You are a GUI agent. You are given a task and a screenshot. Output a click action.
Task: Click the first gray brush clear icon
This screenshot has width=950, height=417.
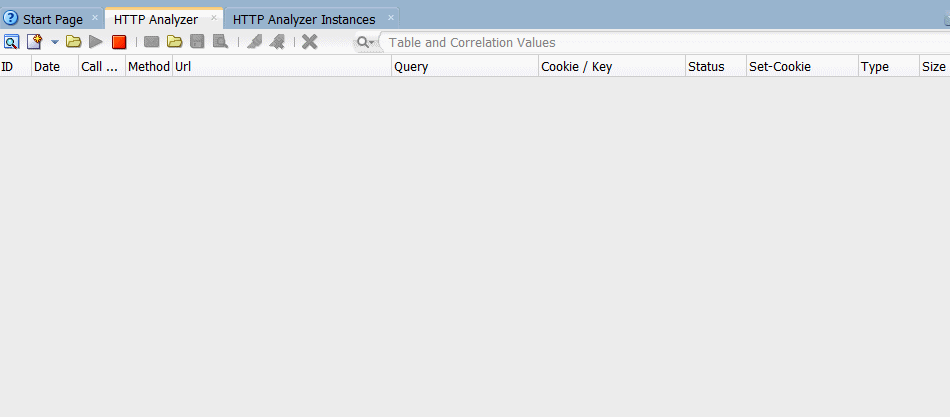(x=254, y=42)
